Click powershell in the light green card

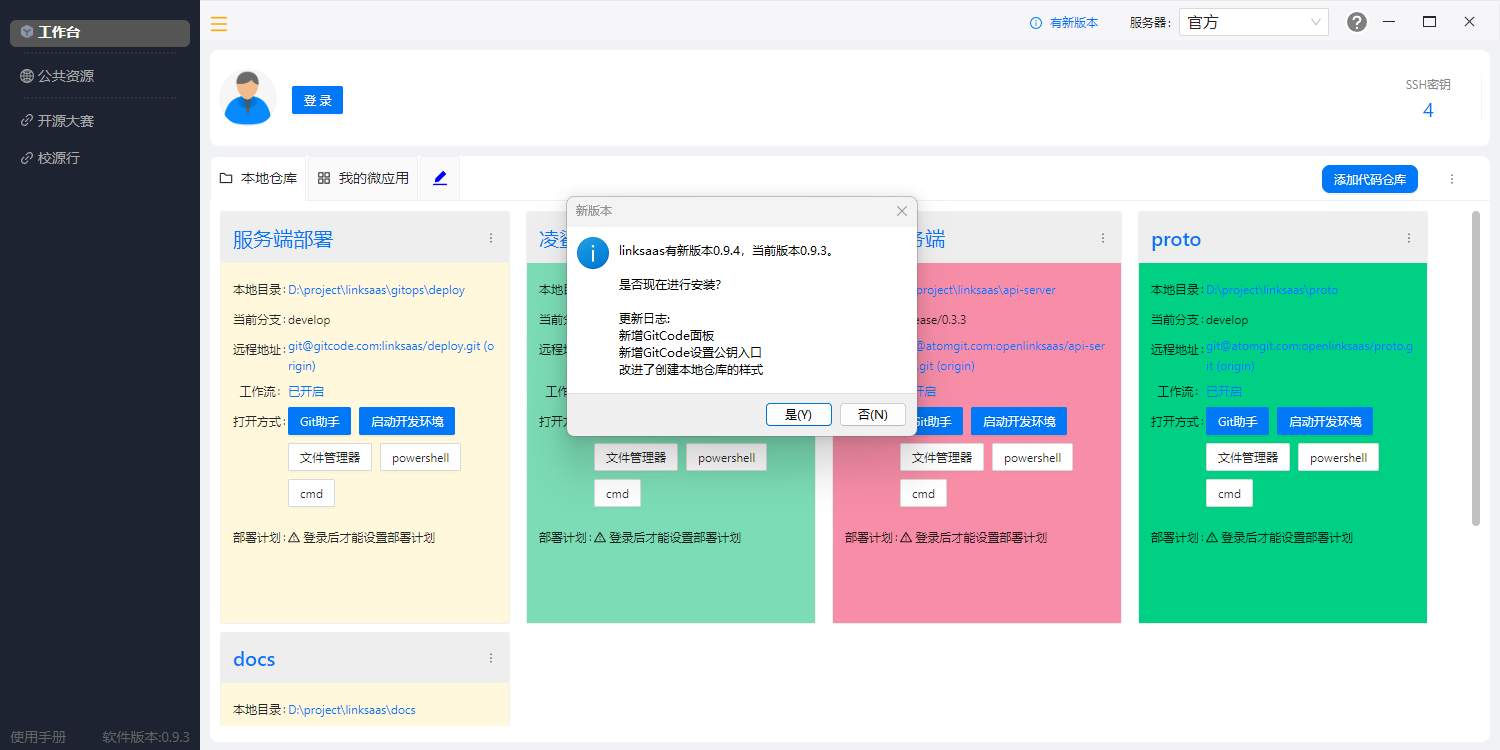pyautogui.click(x=726, y=457)
